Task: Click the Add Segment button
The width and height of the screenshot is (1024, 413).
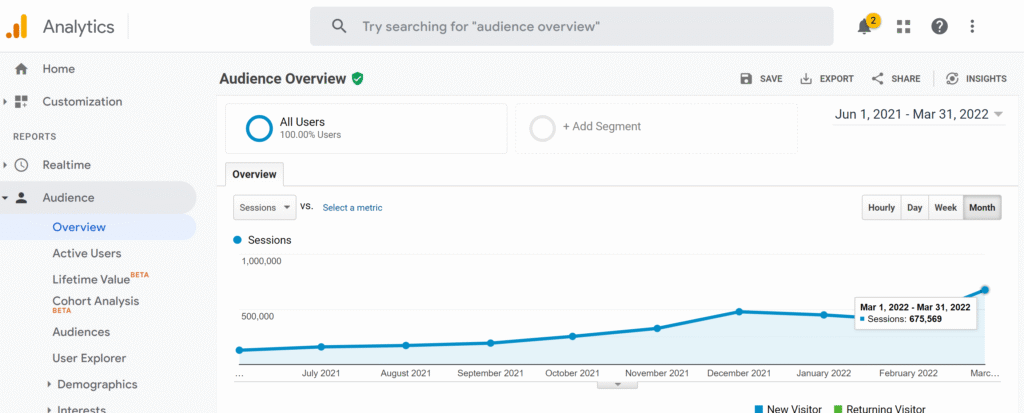Action: [x=602, y=127]
